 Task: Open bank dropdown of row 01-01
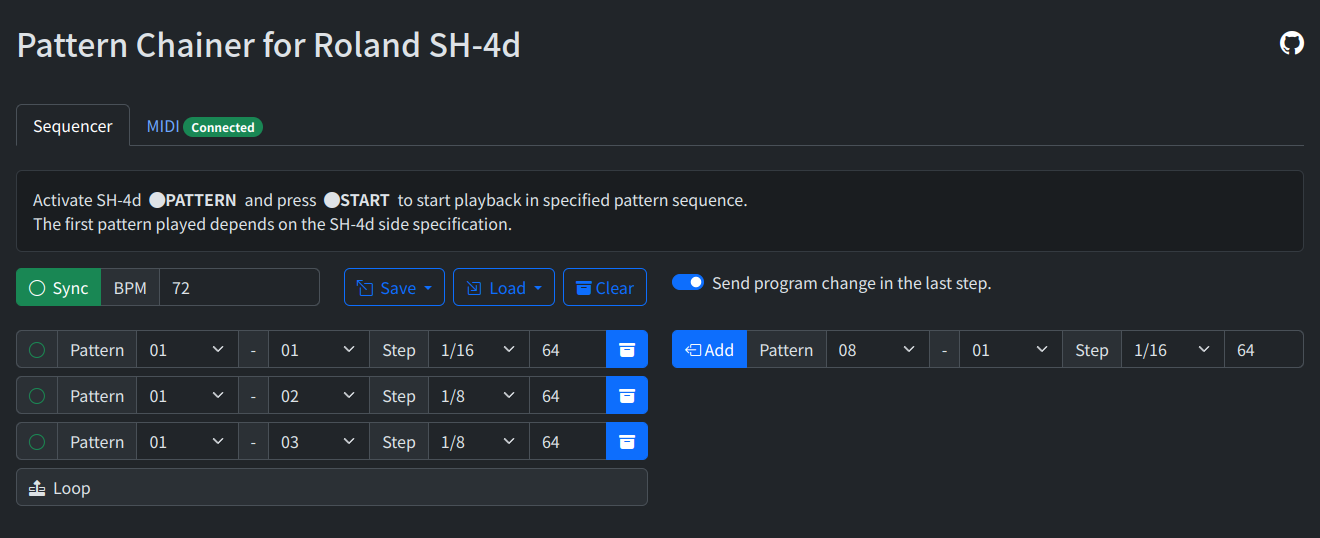point(187,350)
